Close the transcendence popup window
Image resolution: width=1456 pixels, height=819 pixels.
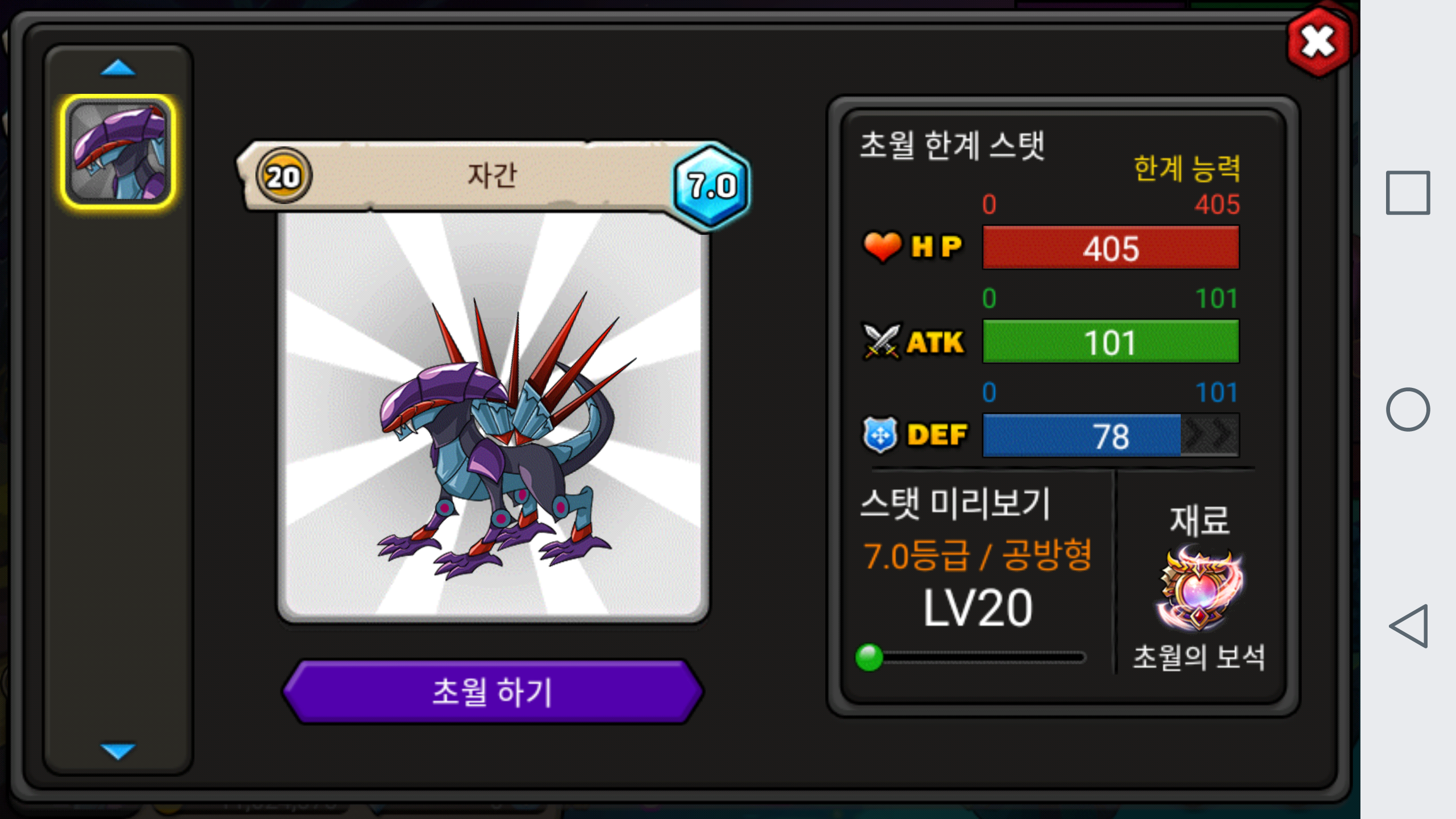pyautogui.click(x=1319, y=43)
